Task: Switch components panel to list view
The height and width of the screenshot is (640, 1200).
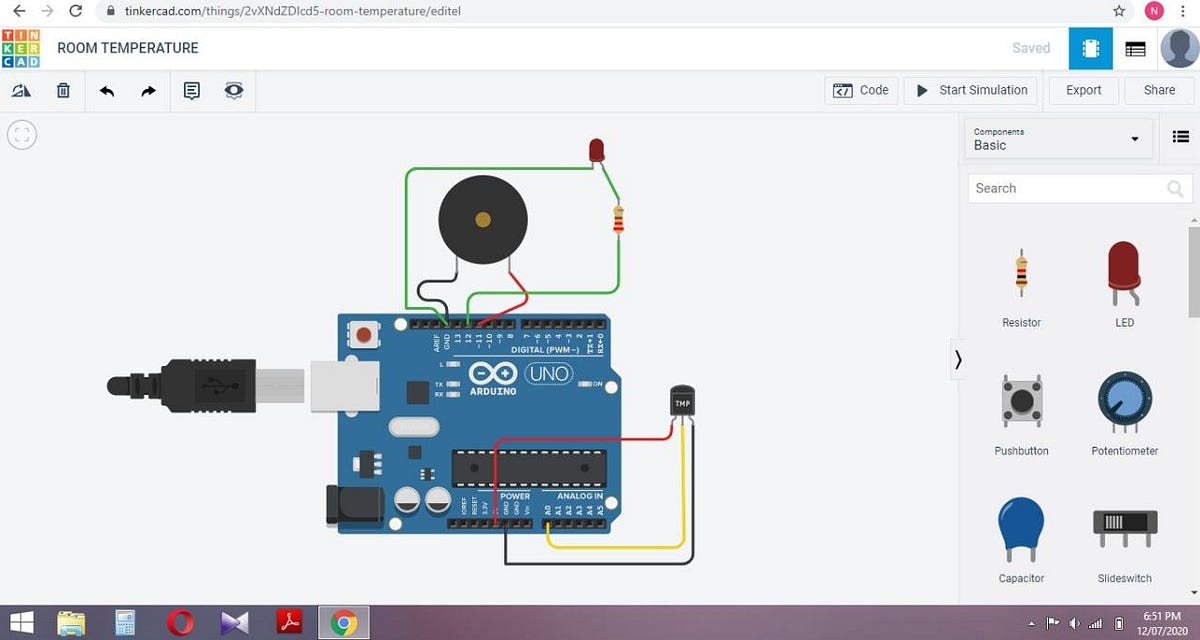Action: pyautogui.click(x=1180, y=136)
